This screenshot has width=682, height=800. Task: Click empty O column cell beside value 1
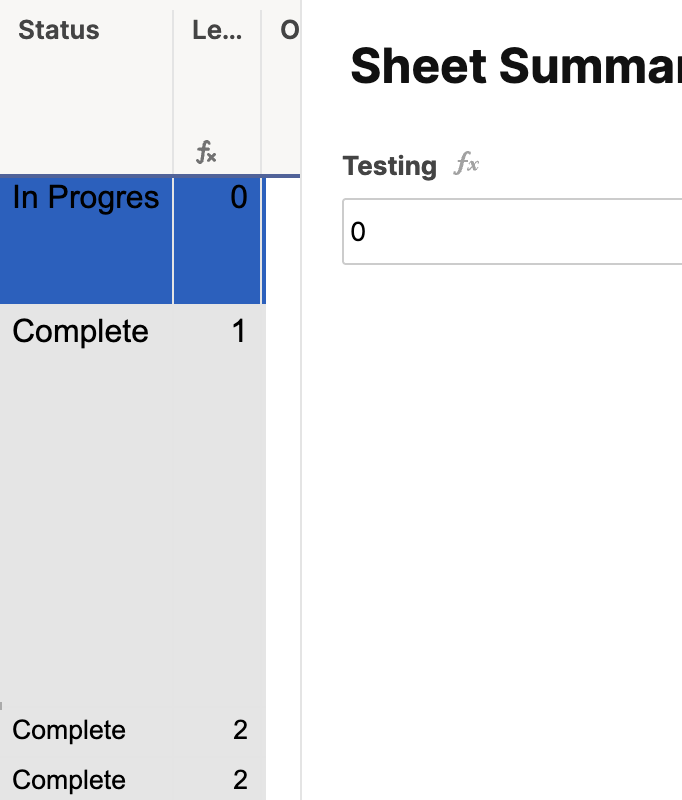click(x=283, y=504)
